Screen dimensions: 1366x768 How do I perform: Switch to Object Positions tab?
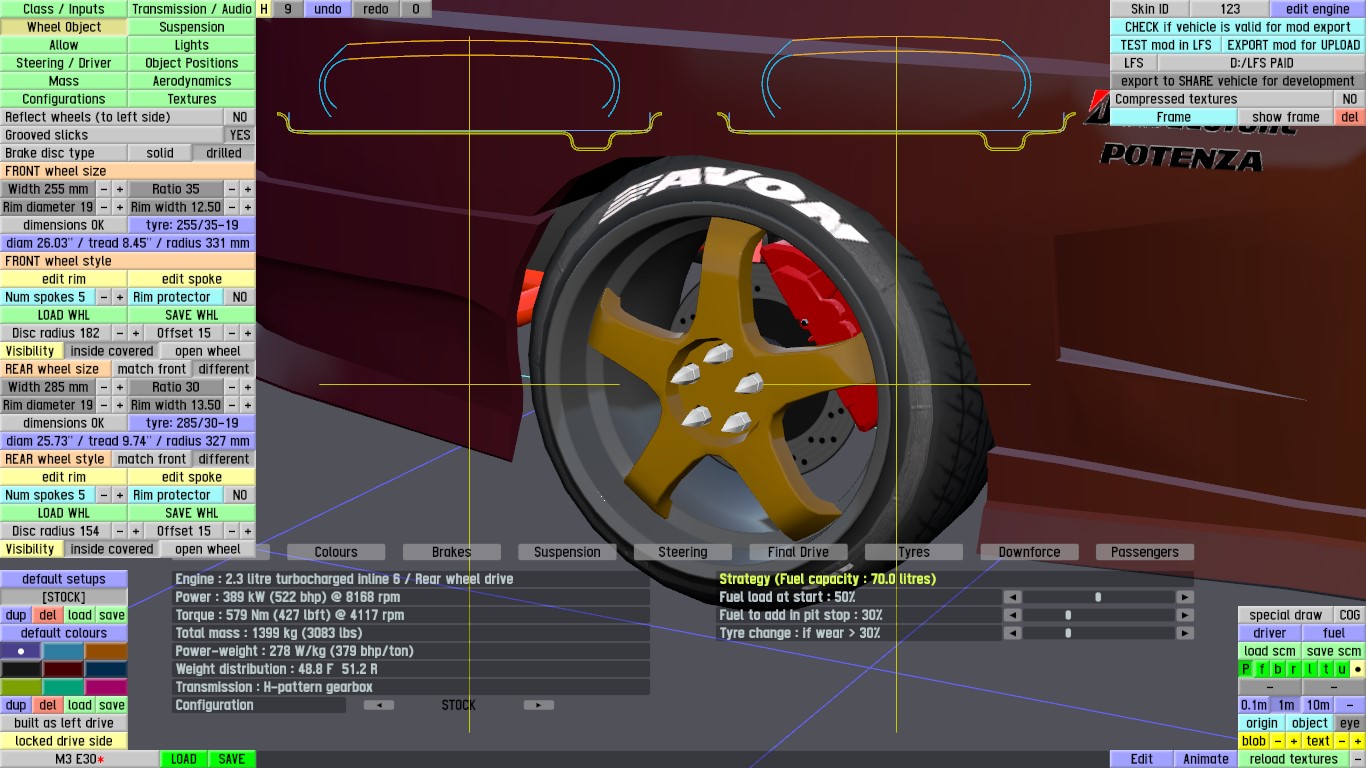pos(192,63)
